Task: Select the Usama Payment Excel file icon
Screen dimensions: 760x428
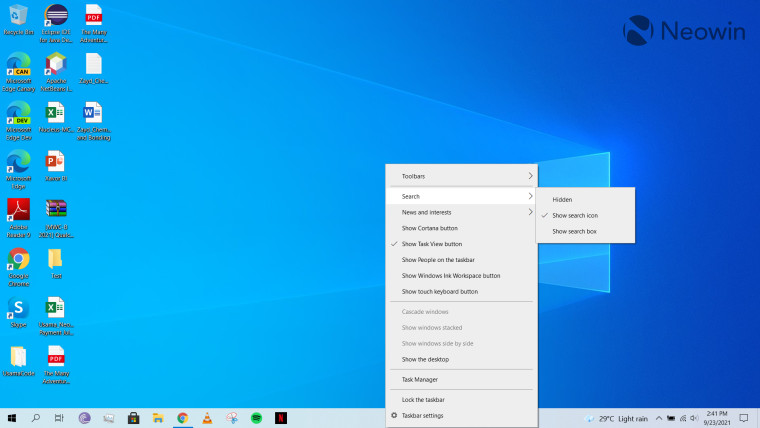Action: 56,316
